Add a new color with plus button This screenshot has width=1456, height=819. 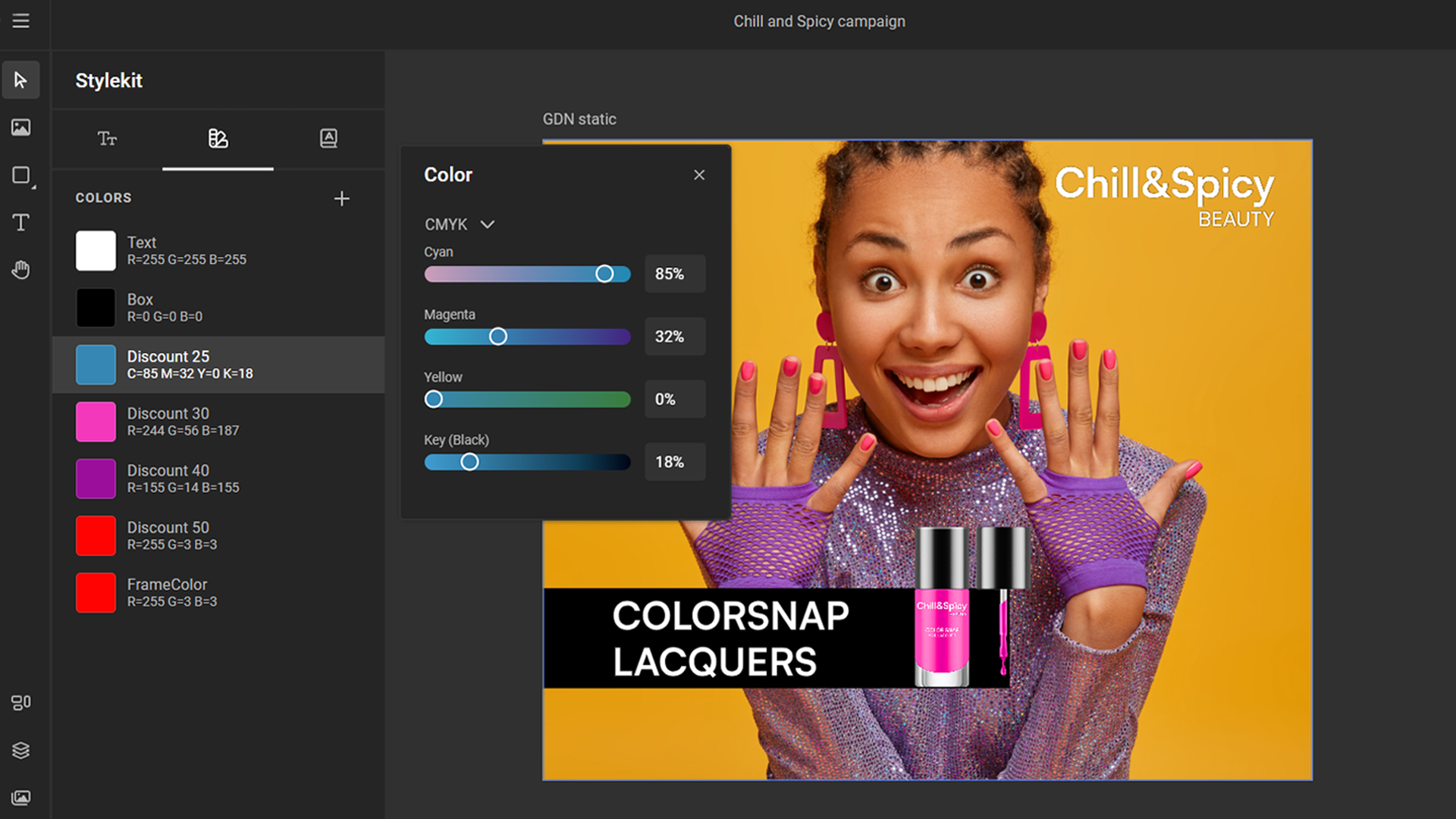[342, 199]
